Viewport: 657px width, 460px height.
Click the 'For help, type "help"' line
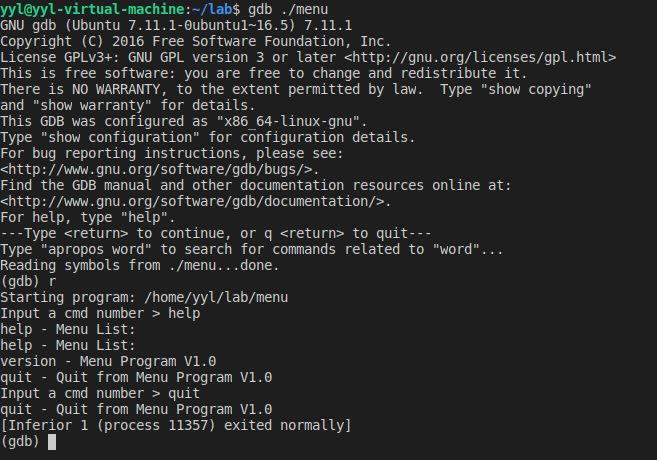pos(90,217)
